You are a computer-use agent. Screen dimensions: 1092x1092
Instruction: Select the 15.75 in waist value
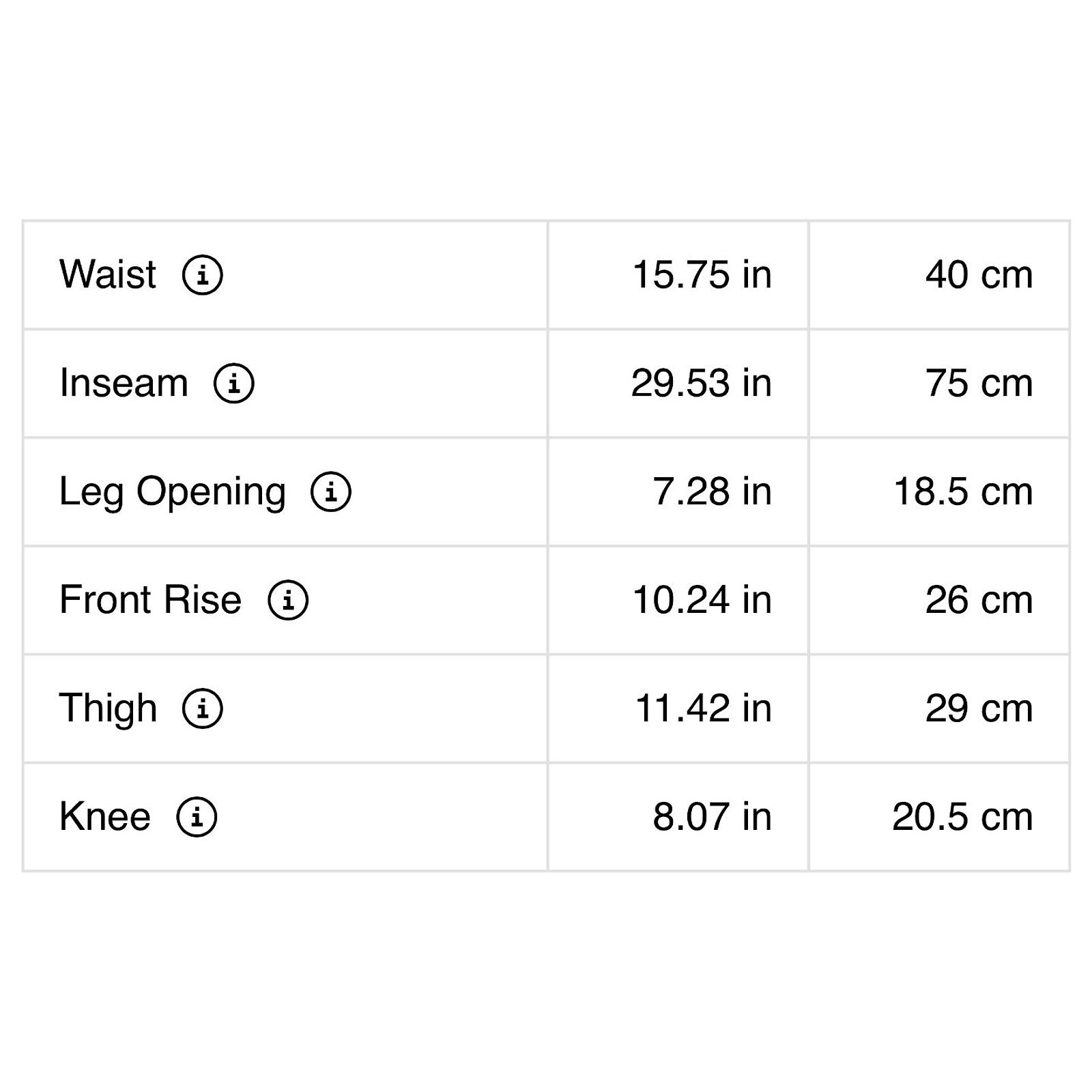(702, 274)
